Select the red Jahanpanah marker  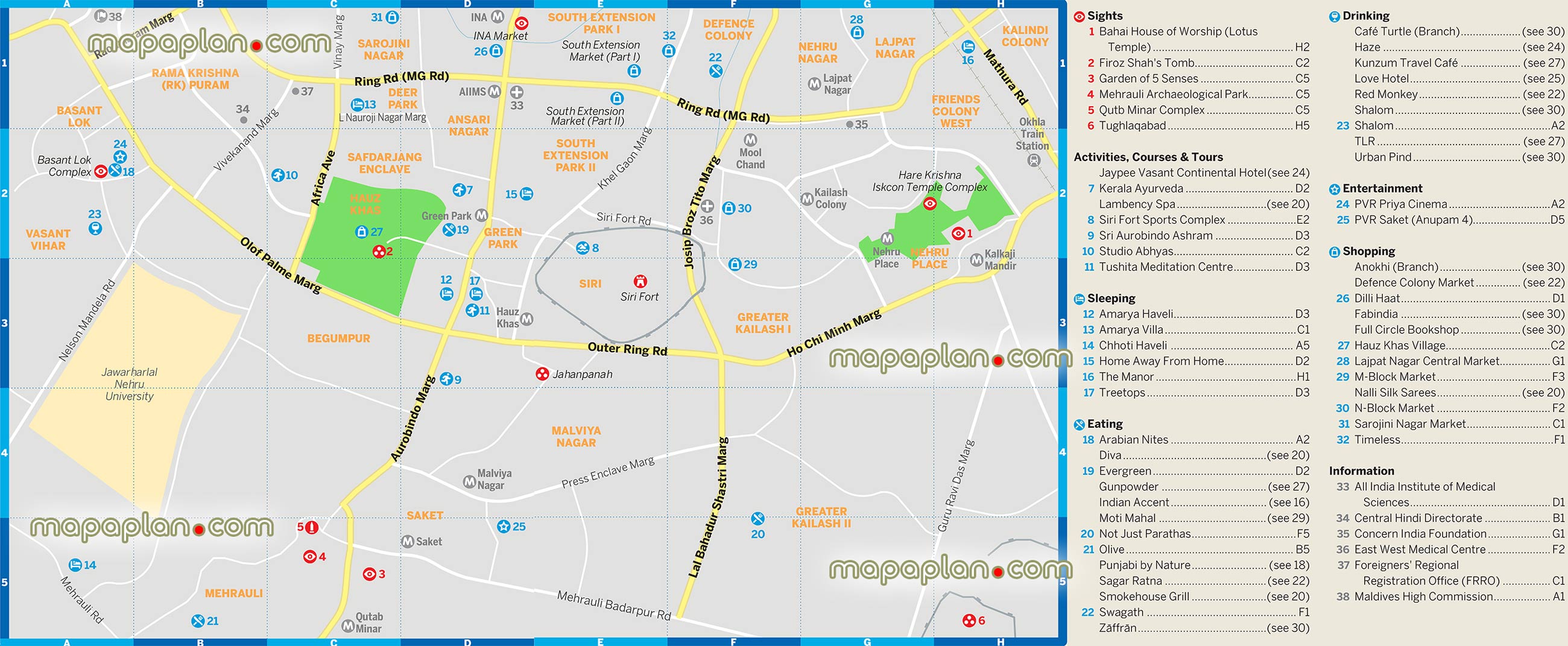point(542,374)
